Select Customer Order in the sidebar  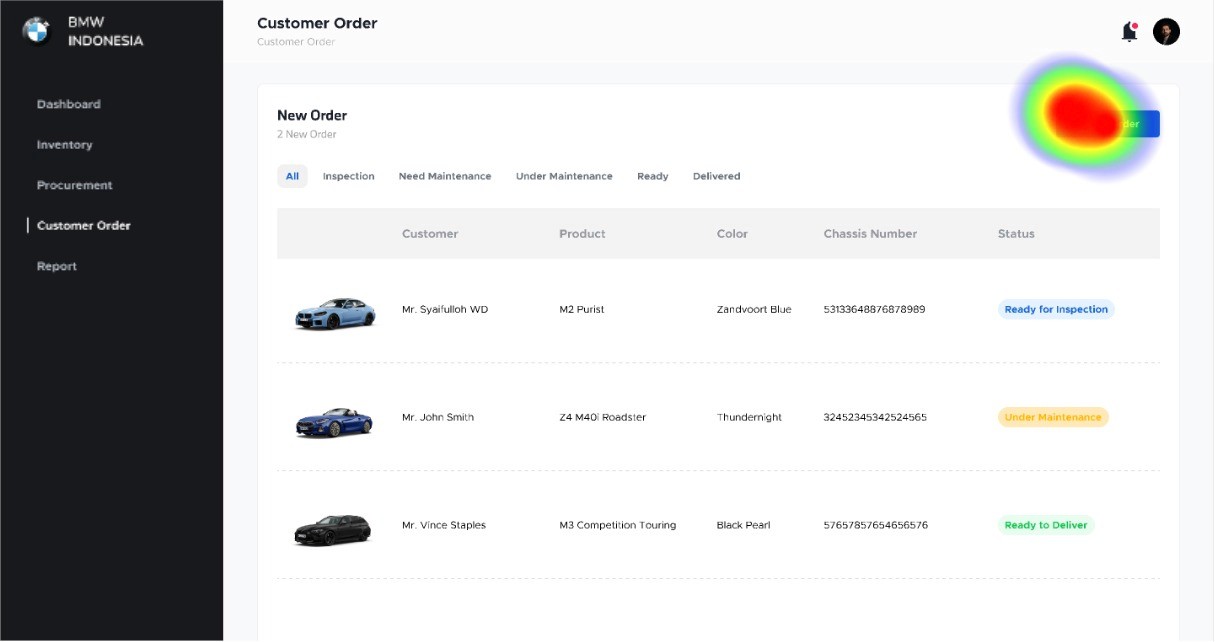pyautogui.click(x=84, y=225)
